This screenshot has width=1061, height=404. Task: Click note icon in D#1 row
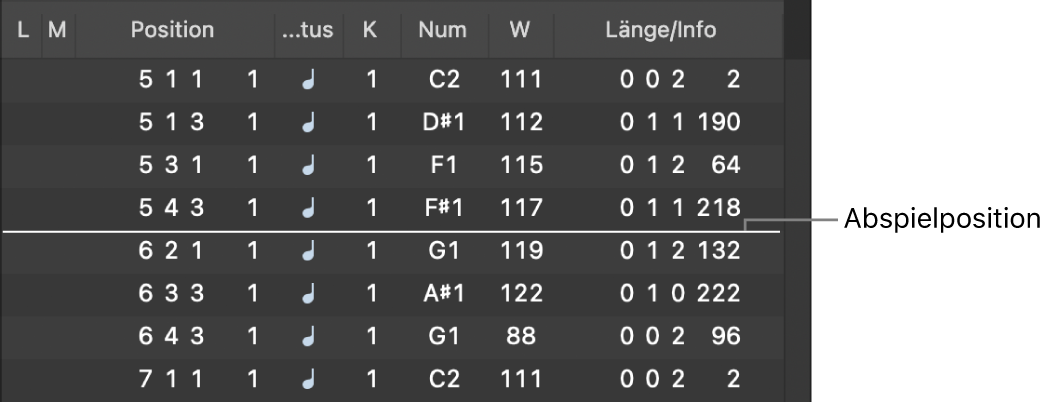pos(309,123)
